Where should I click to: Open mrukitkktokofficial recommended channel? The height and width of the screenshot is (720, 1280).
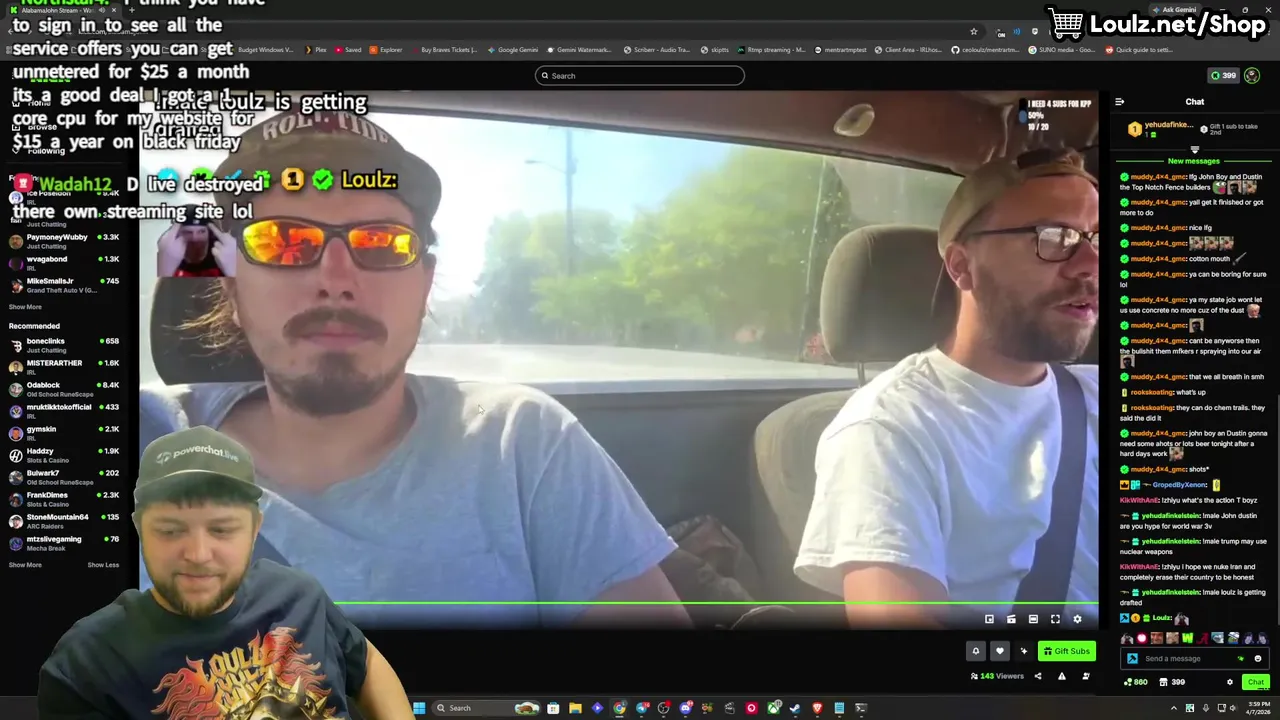(x=63, y=411)
